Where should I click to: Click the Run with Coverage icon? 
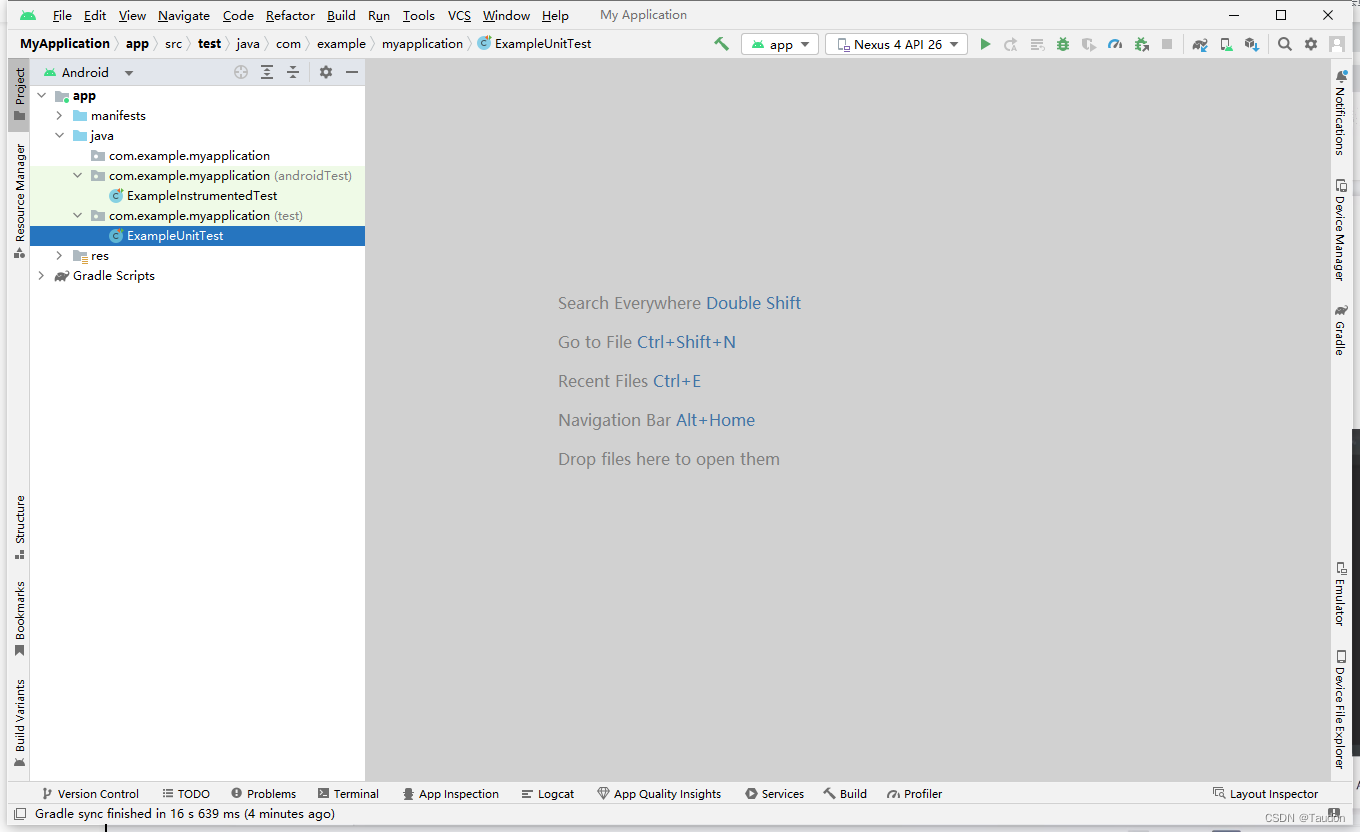coord(1089,44)
